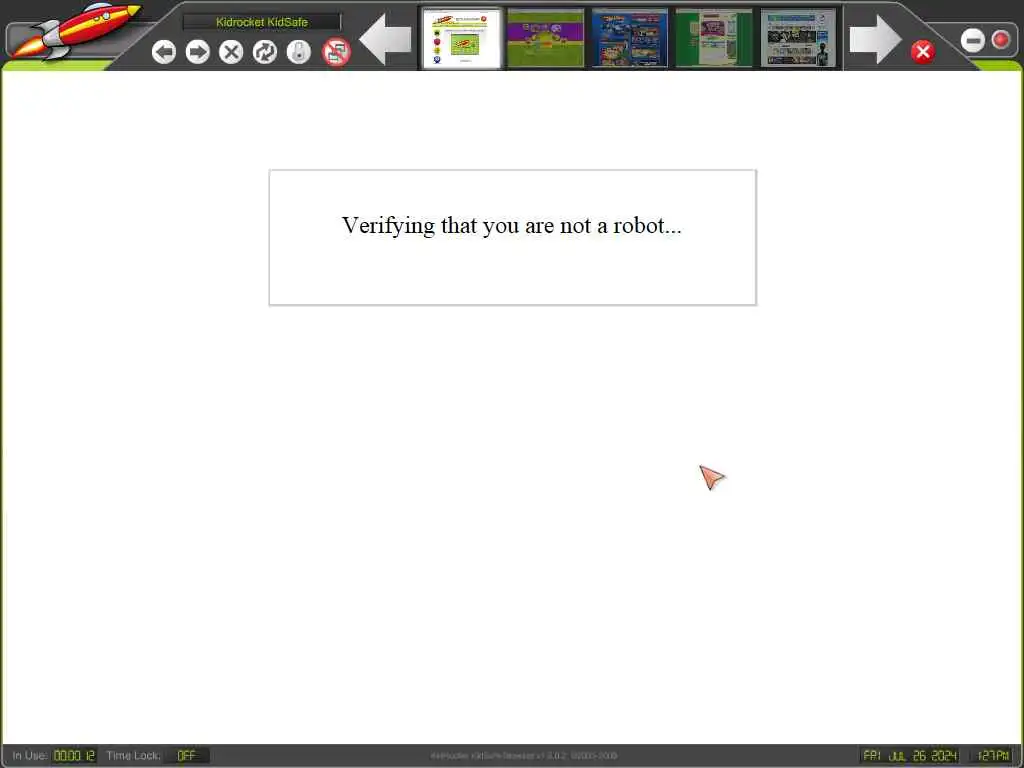1024x768 pixels.
Task: Toggle the Time Lock OFF indicator
Action: click(187, 756)
